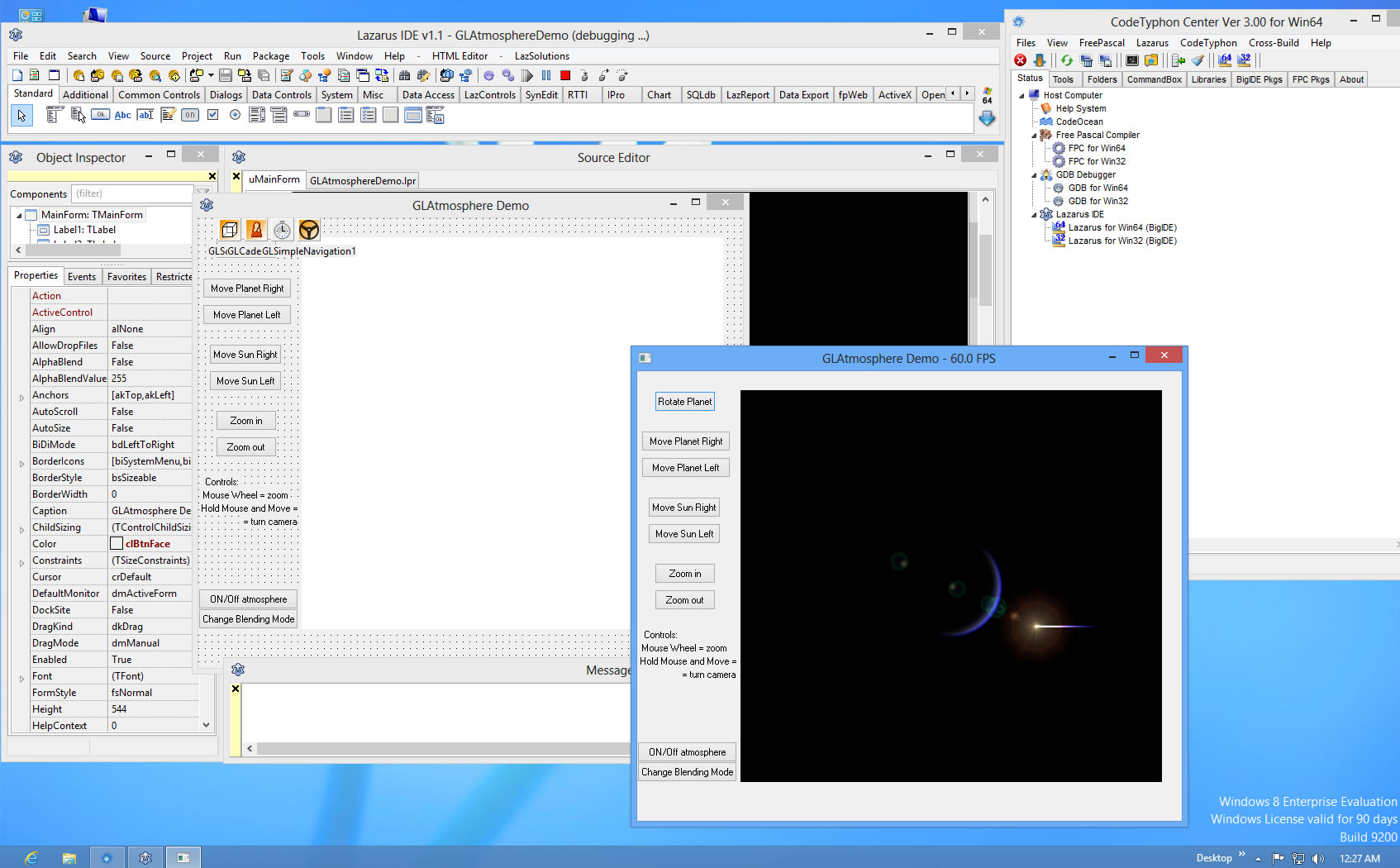
Task: Switch to the Events tab in Object Inspector
Action: click(x=82, y=277)
